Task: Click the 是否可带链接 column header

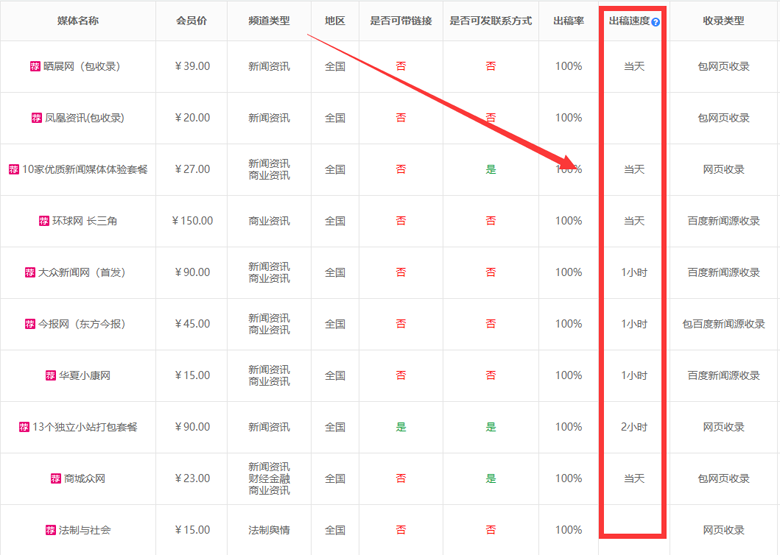Action: pyautogui.click(x=400, y=21)
